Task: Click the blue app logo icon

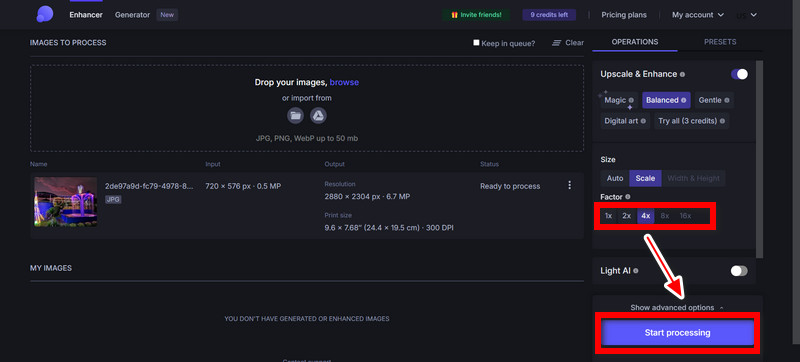Action: click(45, 14)
